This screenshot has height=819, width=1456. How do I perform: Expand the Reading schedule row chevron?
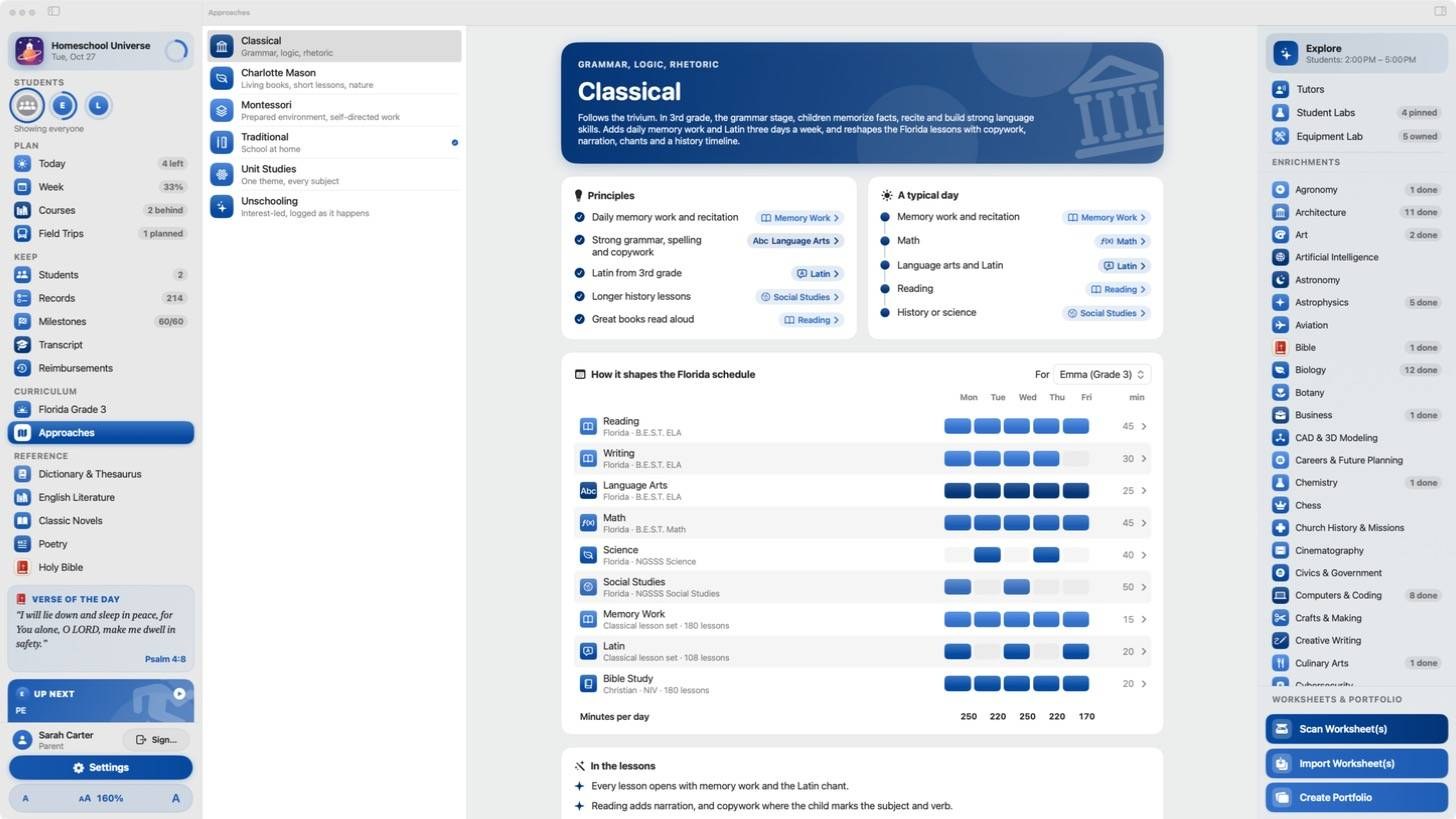click(x=1144, y=427)
